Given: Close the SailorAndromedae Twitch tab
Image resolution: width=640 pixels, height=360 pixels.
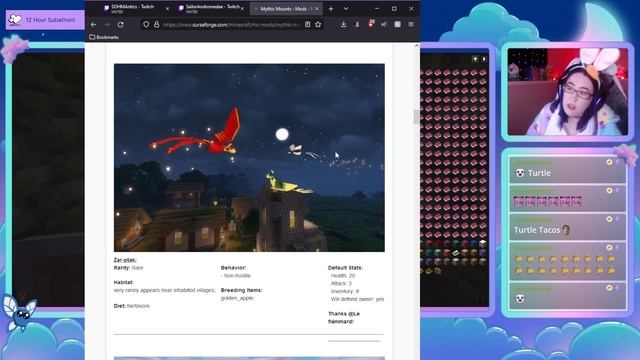Looking at the screenshot, I should pyautogui.click(x=242, y=9).
